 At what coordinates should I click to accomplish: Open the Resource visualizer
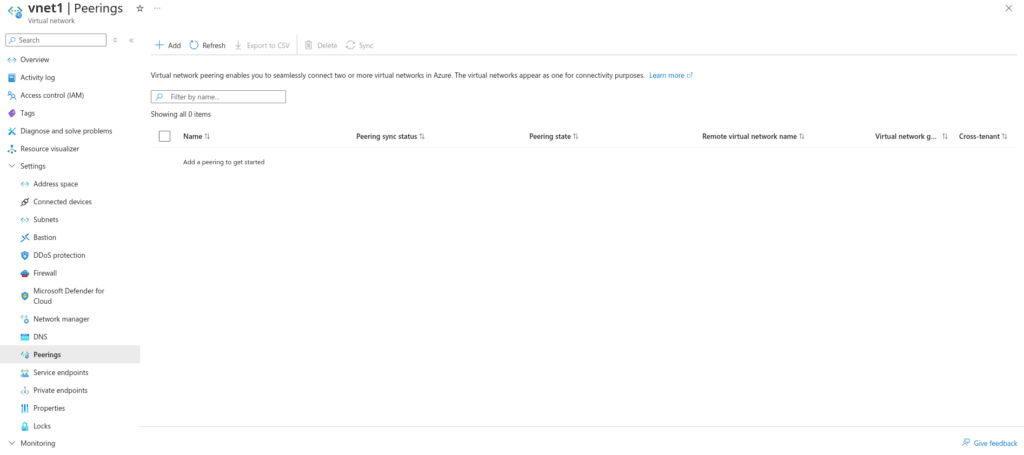tap(49, 149)
